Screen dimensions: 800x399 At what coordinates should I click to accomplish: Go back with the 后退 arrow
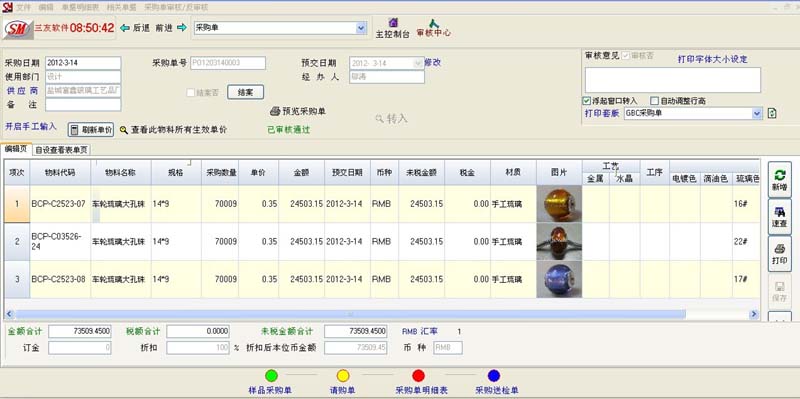pyautogui.click(x=125, y=28)
